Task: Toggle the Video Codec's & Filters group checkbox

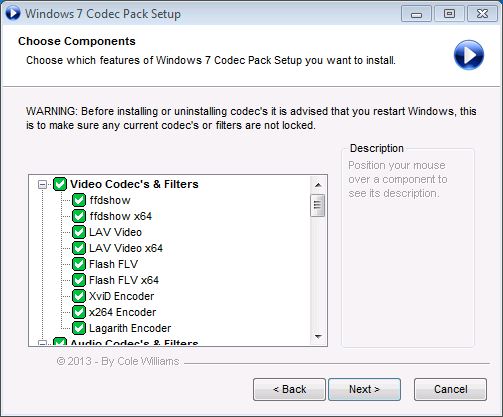Action: pos(60,184)
